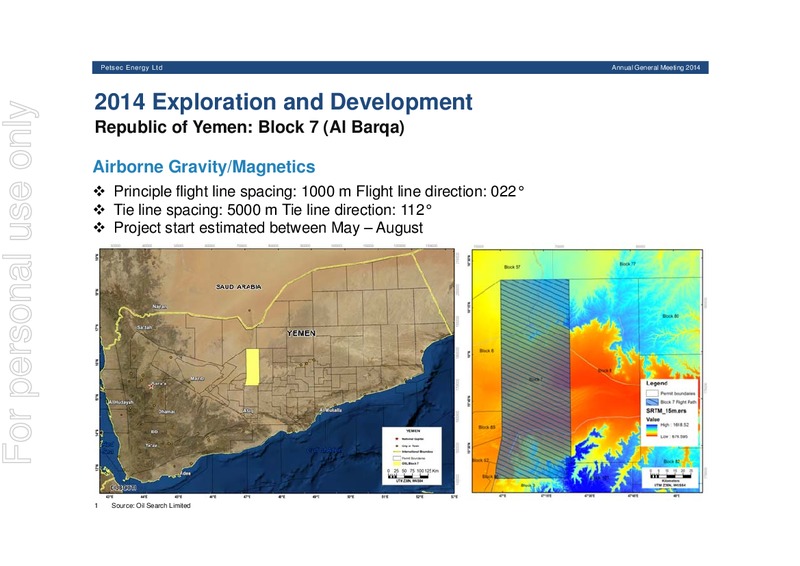Click the 'Marib' city label on the map
Image resolution: width=800 pixels, height=566 pixels.
[x=197, y=379]
